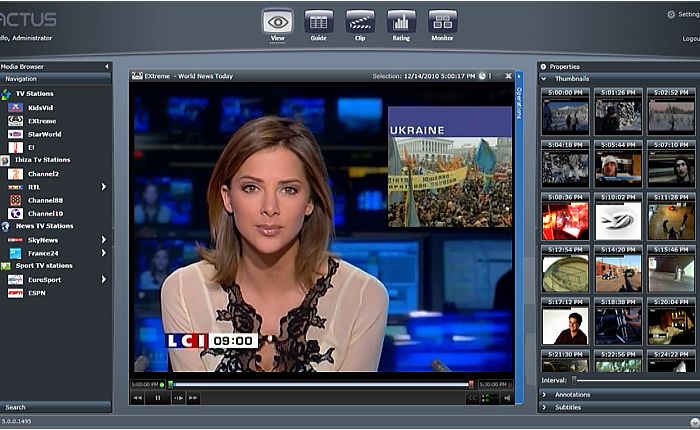Image resolution: width=700 pixels, height=430 pixels.
Task: Close the EXtreme video player
Action: click(x=508, y=76)
